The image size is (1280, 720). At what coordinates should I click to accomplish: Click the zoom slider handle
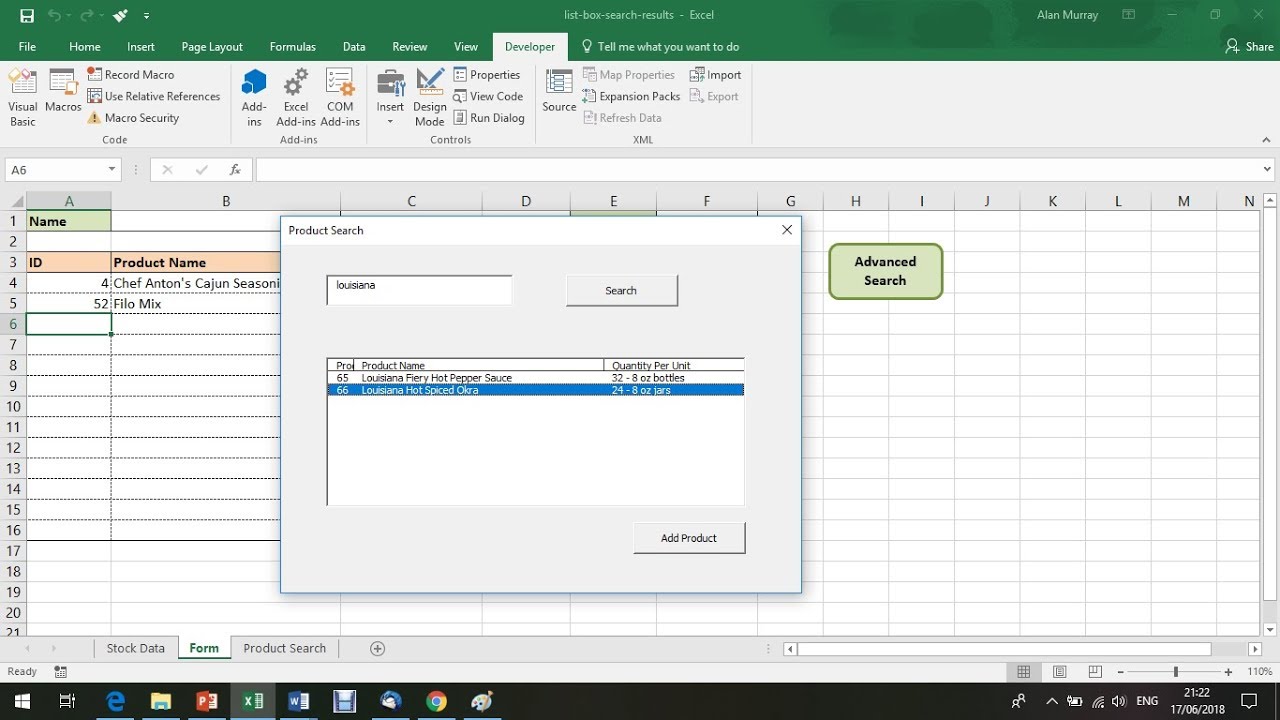[x=1175, y=672]
